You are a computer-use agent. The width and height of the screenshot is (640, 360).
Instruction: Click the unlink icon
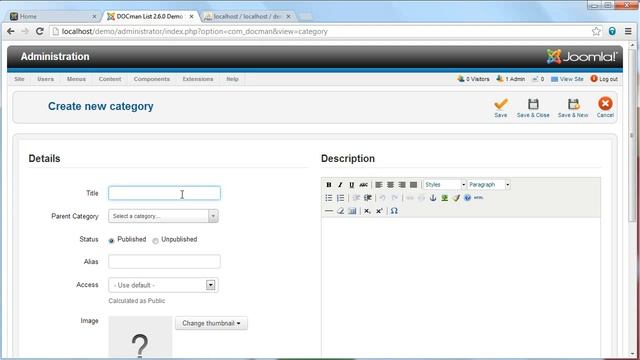pos(421,198)
